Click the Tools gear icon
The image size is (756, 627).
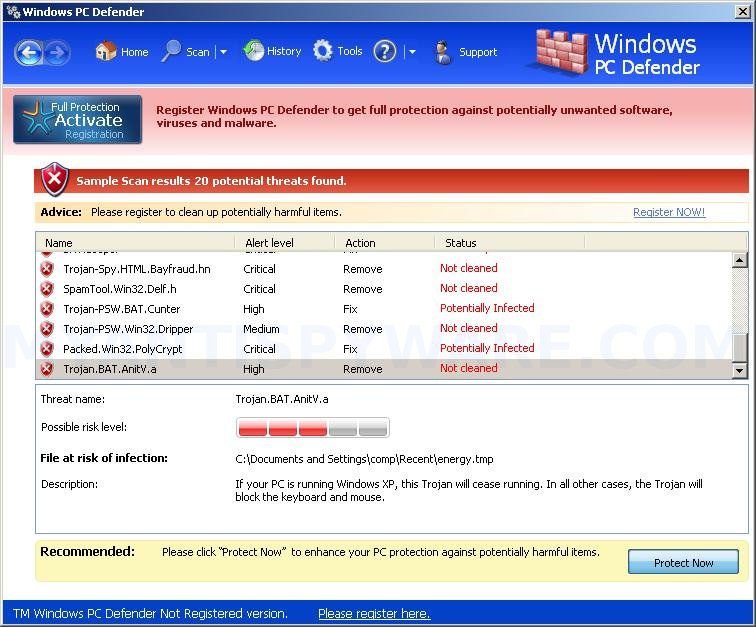(x=323, y=51)
